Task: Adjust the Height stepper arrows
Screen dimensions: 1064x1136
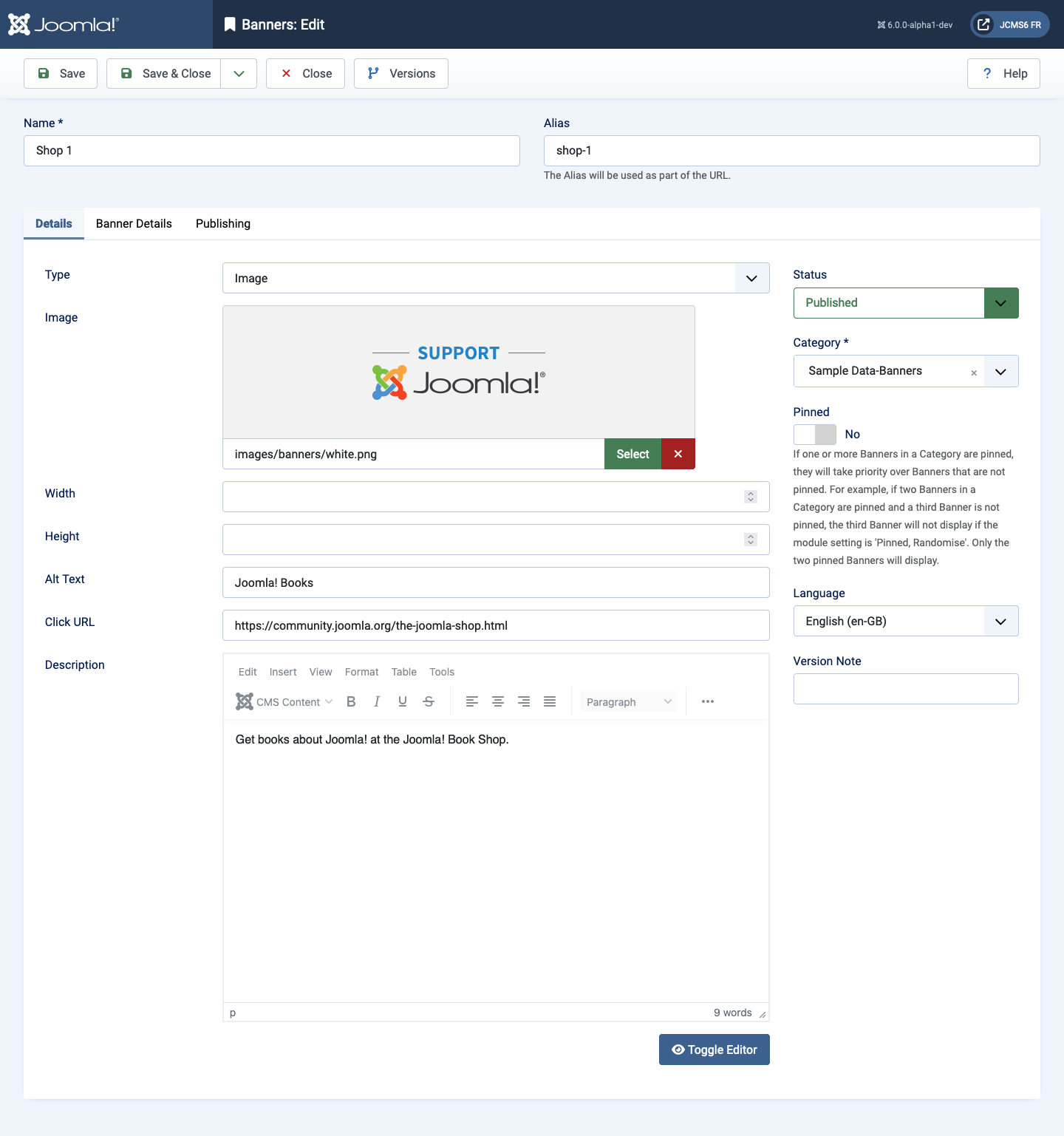Action: pos(751,540)
